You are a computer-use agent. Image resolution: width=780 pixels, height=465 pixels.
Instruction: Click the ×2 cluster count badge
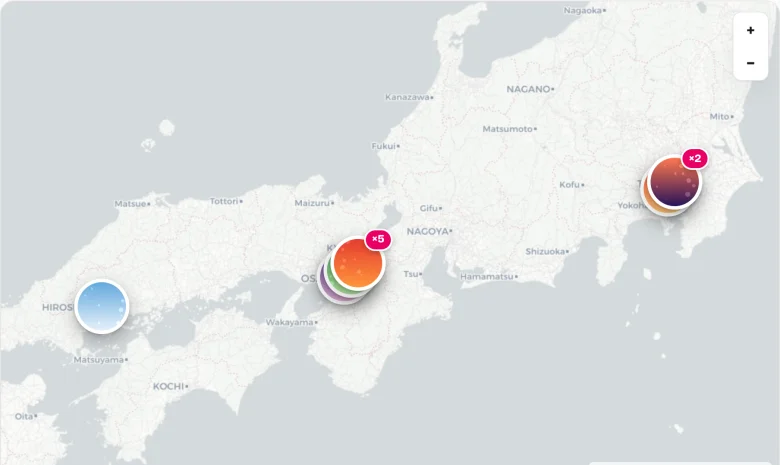pyautogui.click(x=695, y=159)
